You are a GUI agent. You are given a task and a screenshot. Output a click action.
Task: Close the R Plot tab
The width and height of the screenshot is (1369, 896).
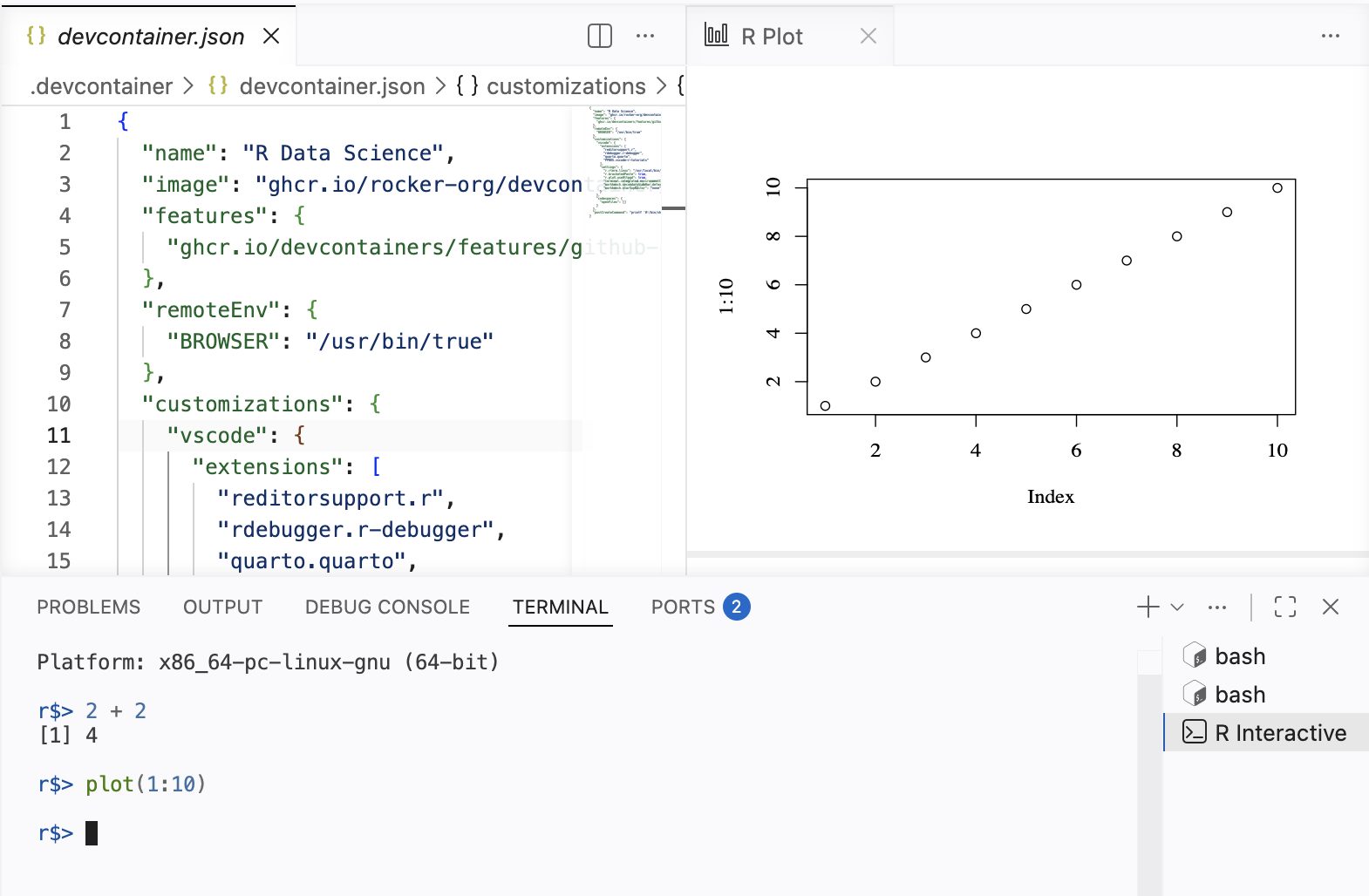click(868, 36)
